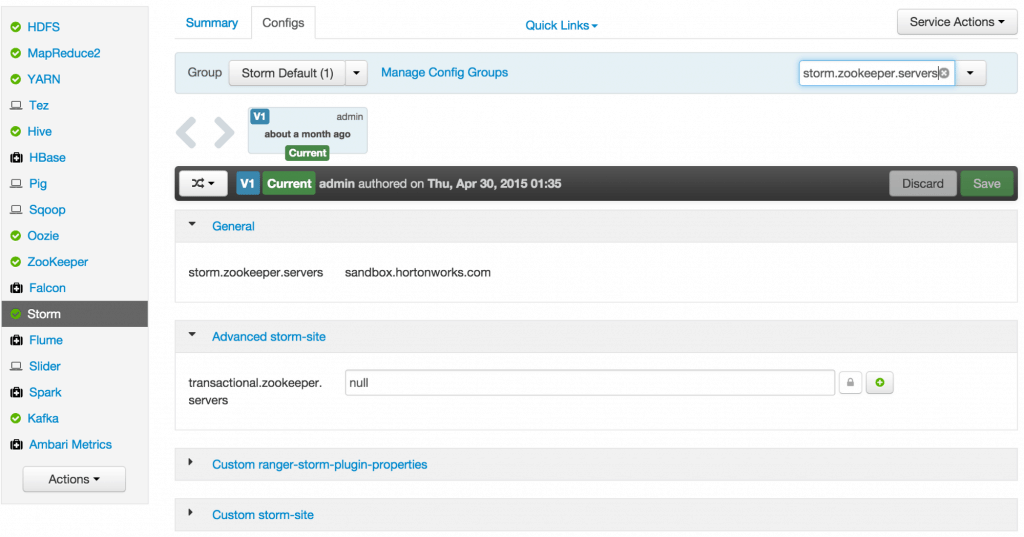Image resolution: width=1024 pixels, height=537 pixels.
Task: Expand the Custom storm-site section
Action: pos(262,514)
